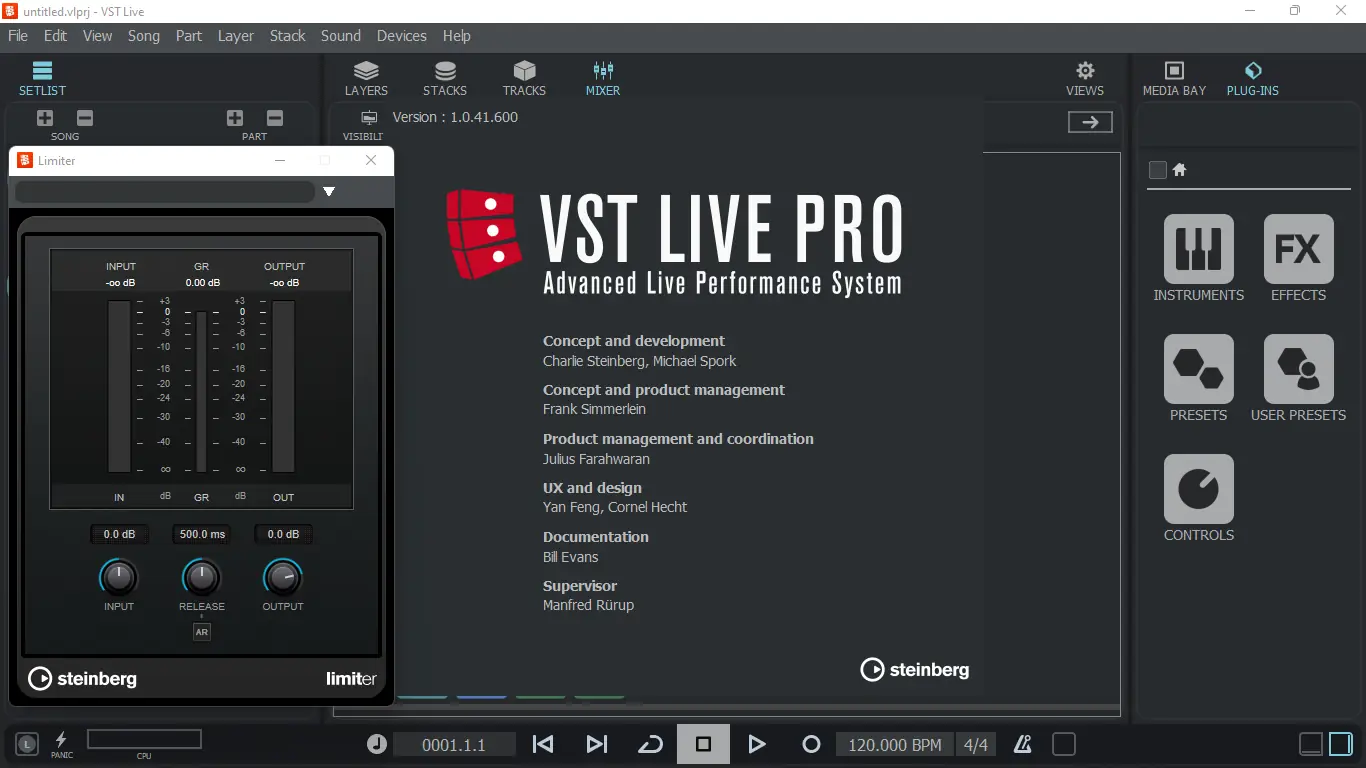
Task: Open the File menu
Action: (18, 36)
